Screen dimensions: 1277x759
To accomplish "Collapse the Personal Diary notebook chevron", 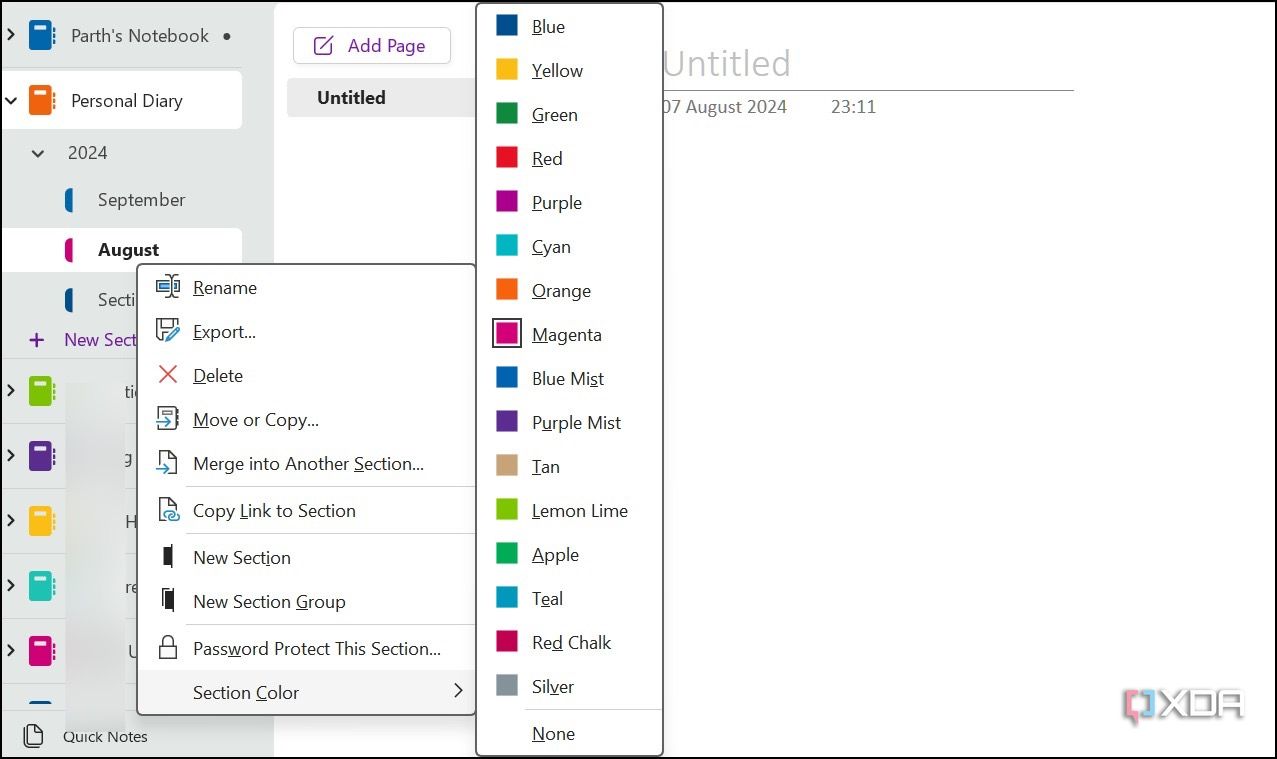I will pos(11,100).
